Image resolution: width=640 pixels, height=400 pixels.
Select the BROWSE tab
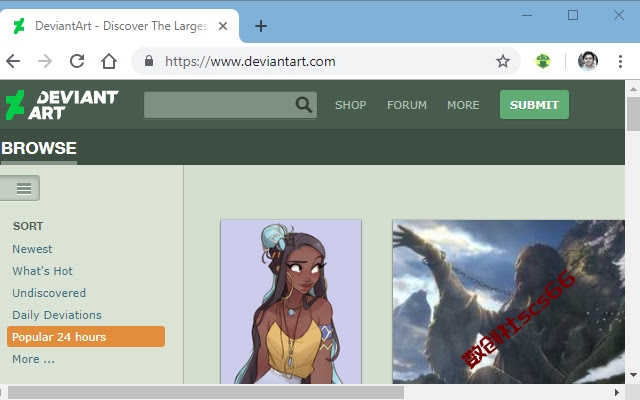39,148
